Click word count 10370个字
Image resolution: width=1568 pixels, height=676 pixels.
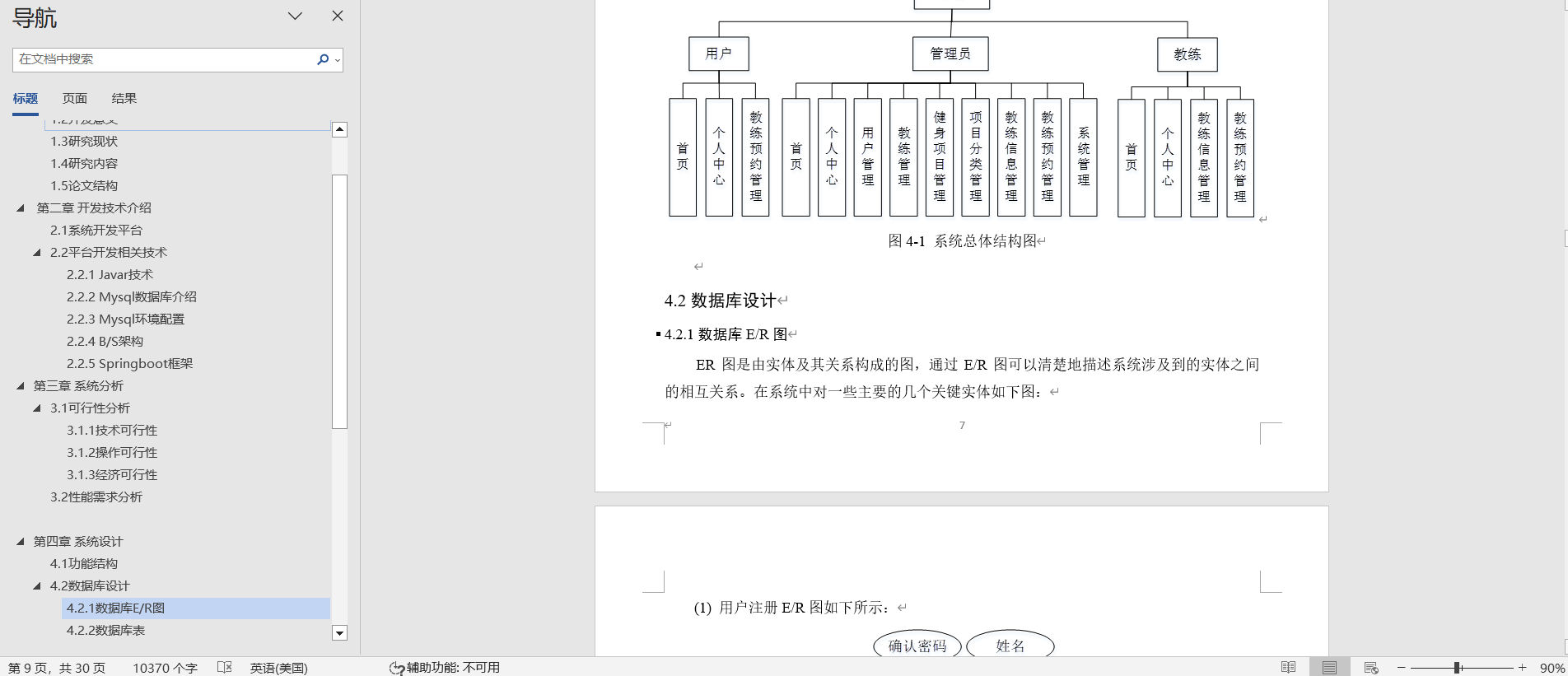pyautogui.click(x=165, y=668)
